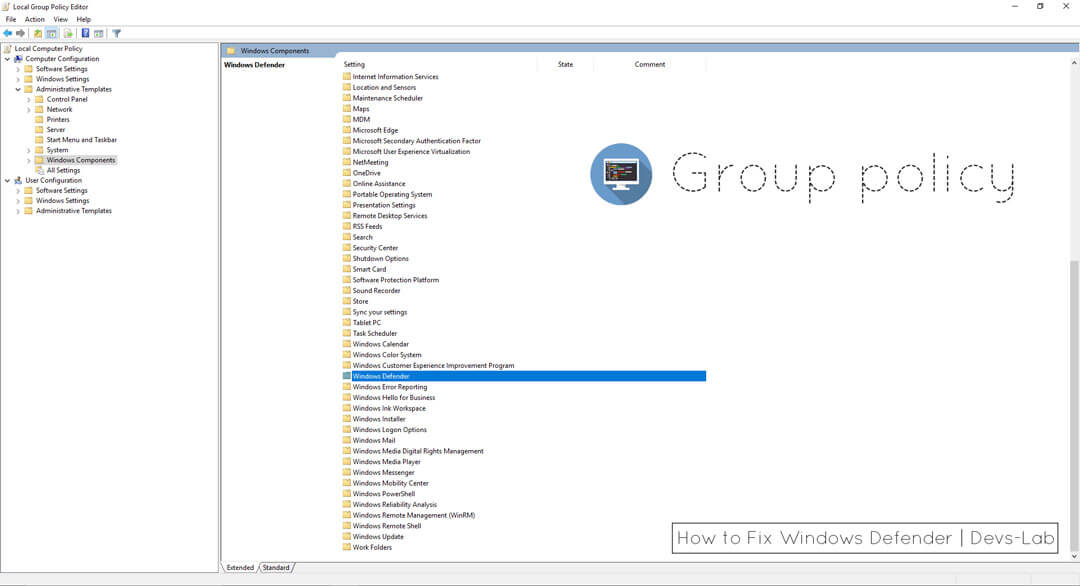The width and height of the screenshot is (1080, 586).
Task: Select the Security Center folder
Action: tap(375, 248)
